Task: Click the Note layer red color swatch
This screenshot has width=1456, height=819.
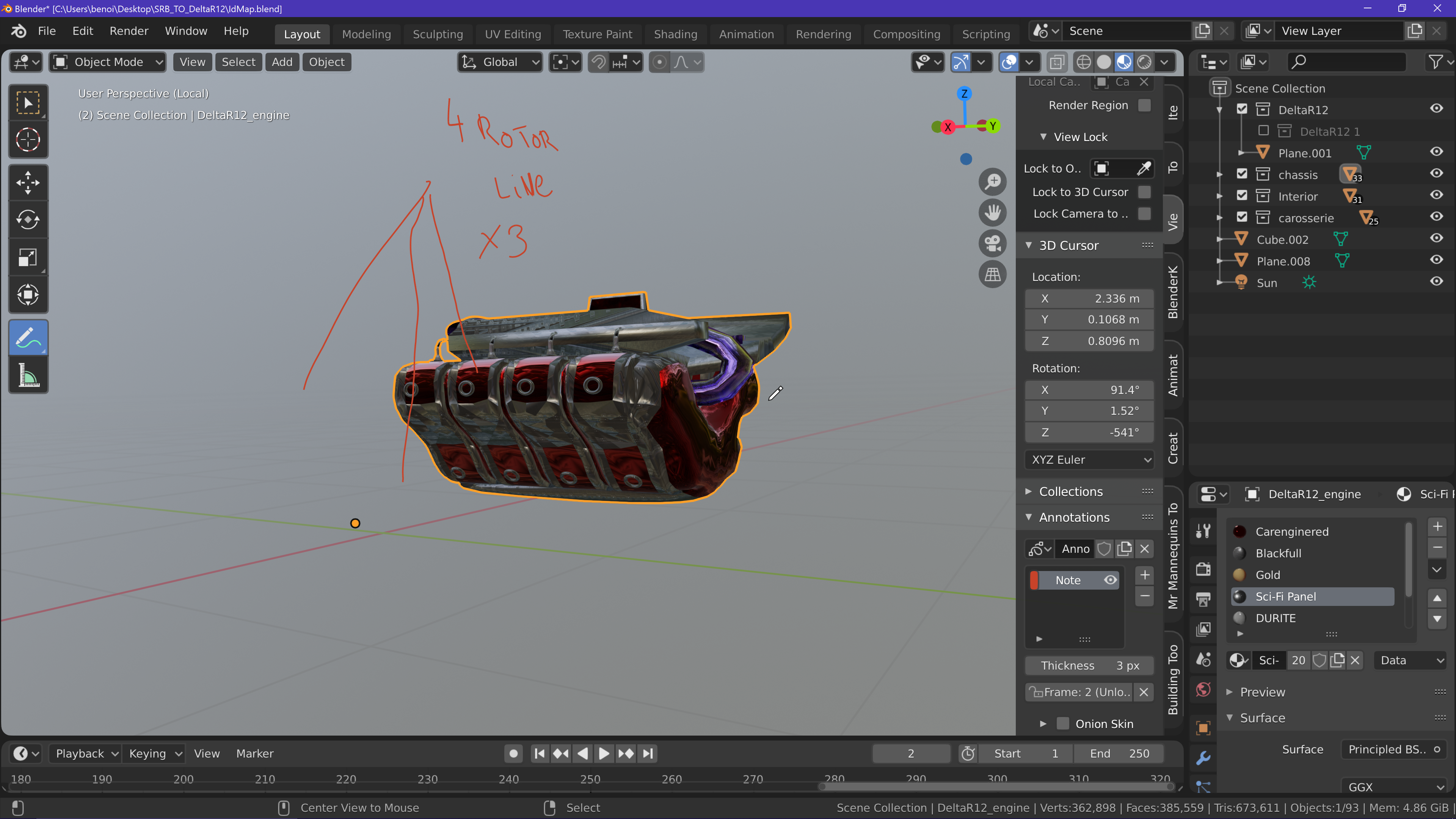Action: coord(1034,581)
